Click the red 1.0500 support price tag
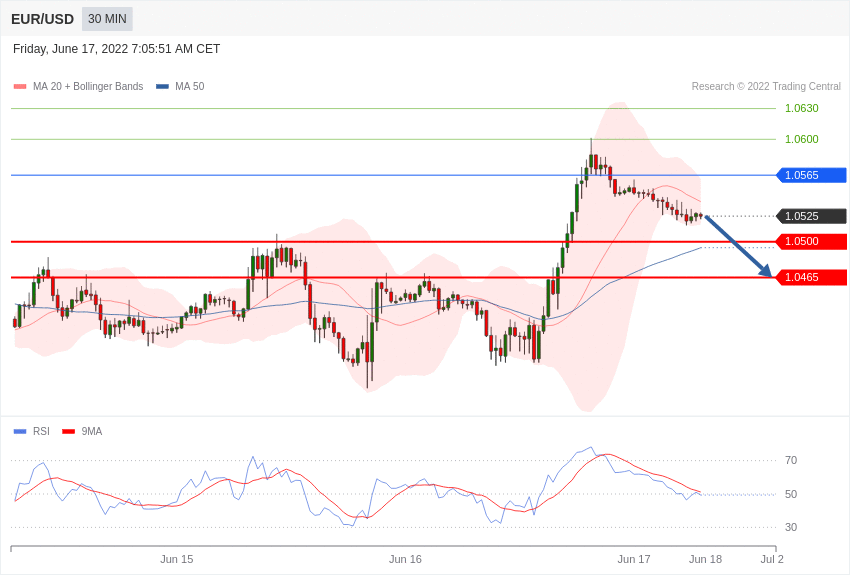Image resolution: width=850 pixels, height=576 pixels. (812, 241)
